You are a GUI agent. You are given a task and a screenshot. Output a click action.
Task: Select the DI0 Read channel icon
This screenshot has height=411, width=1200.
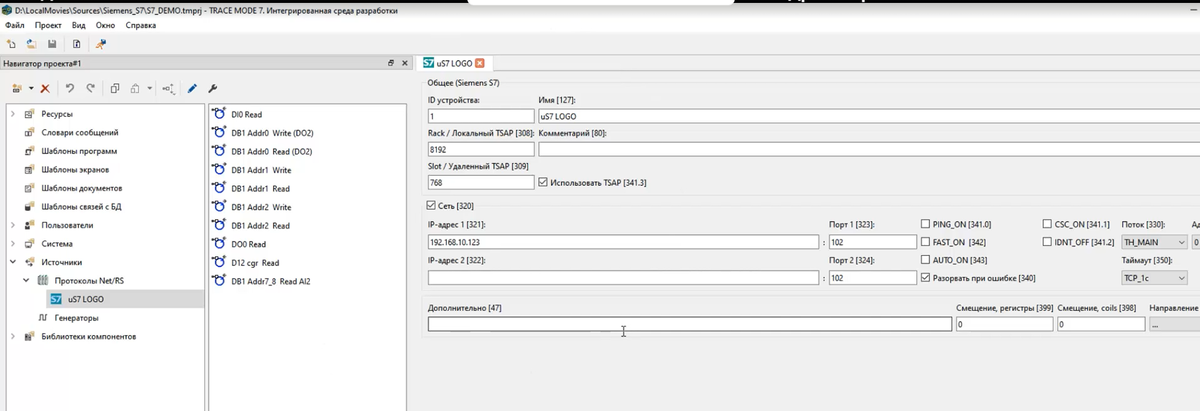point(220,114)
